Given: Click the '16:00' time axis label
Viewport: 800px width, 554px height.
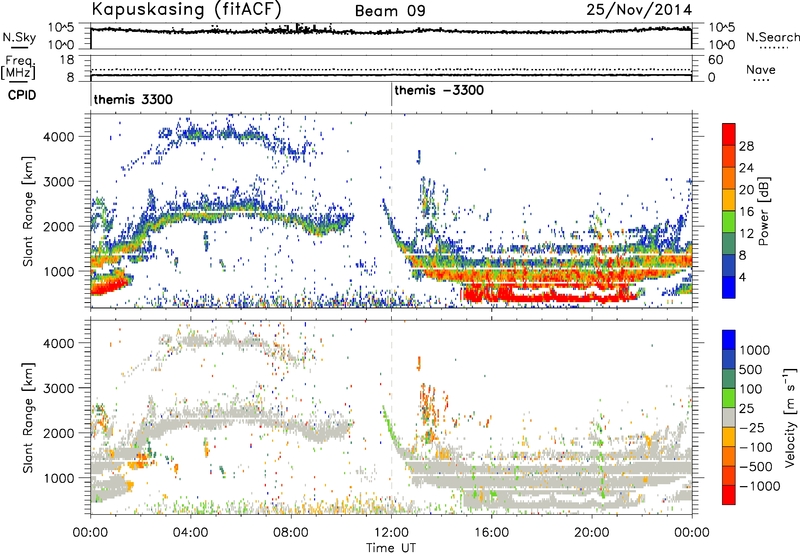Looking at the screenshot, I should (x=491, y=533).
